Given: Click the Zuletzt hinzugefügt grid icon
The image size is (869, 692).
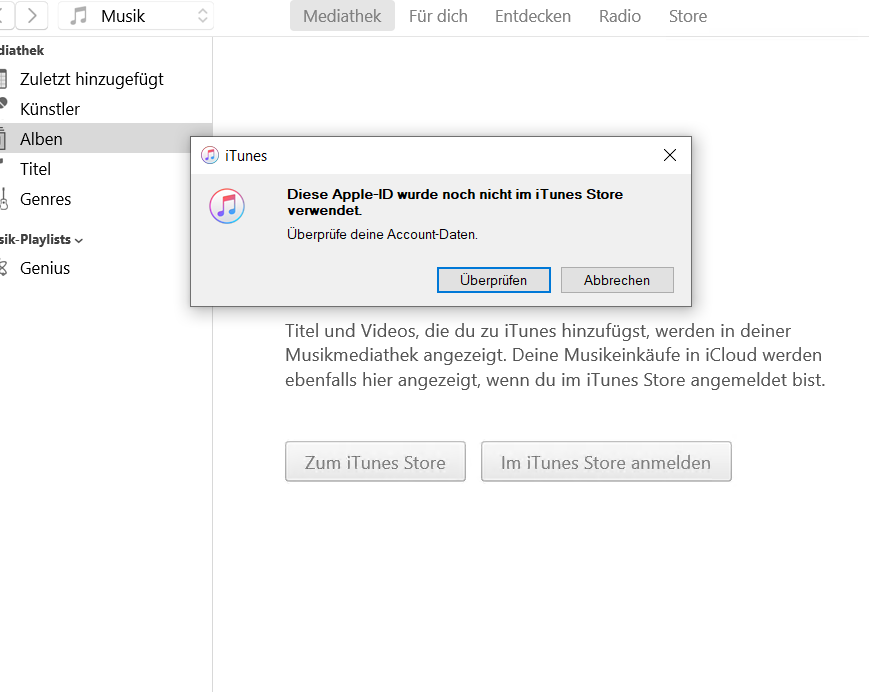Looking at the screenshot, I should (x=3, y=79).
